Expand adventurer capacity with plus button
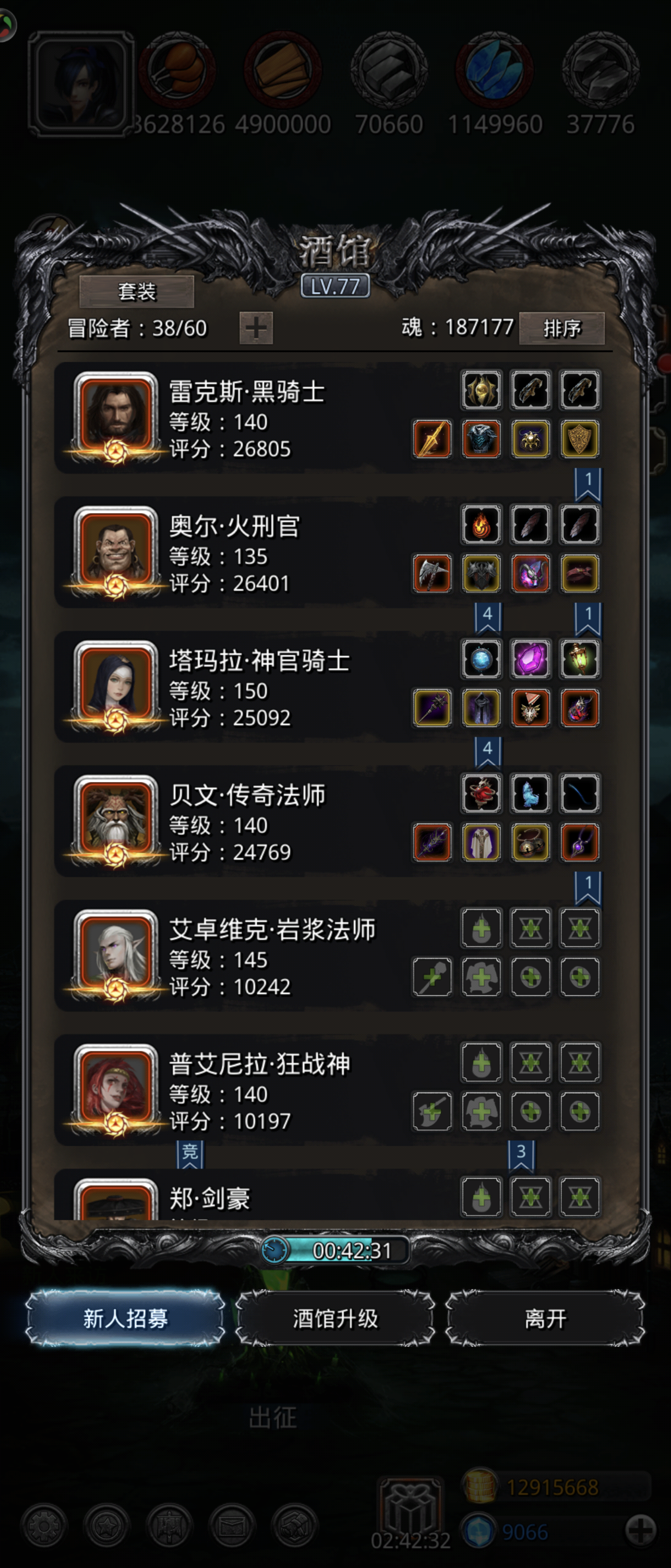This screenshot has height=1568, width=671. tap(256, 328)
